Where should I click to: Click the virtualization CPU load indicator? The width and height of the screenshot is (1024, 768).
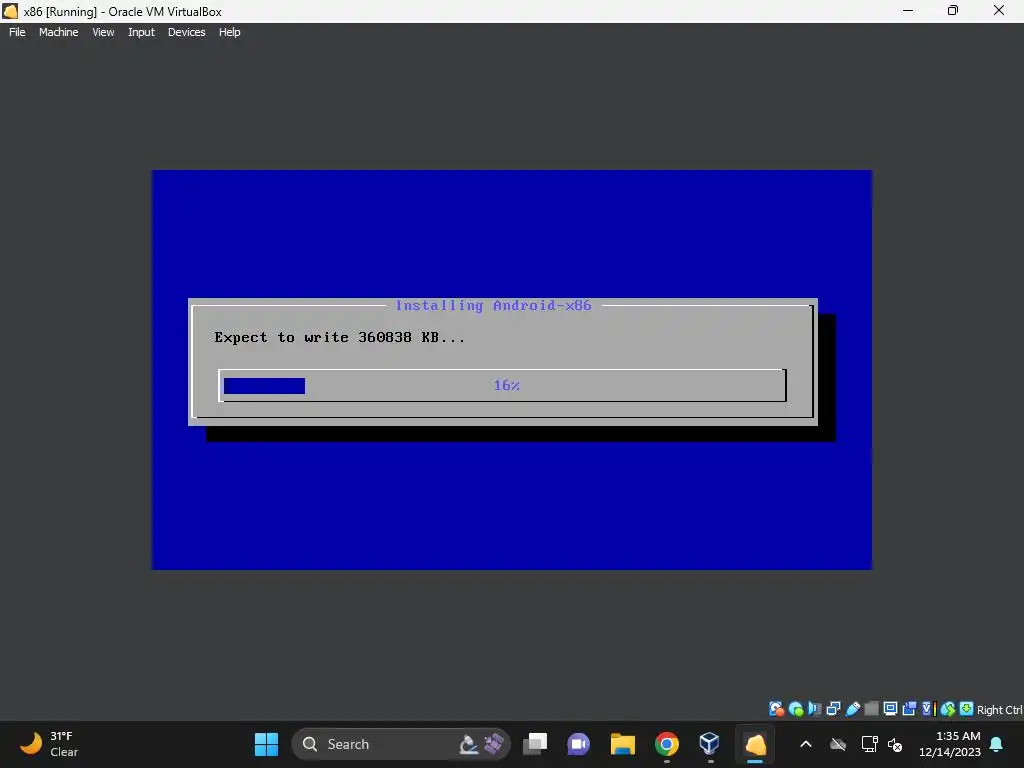click(x=929, y=709)
